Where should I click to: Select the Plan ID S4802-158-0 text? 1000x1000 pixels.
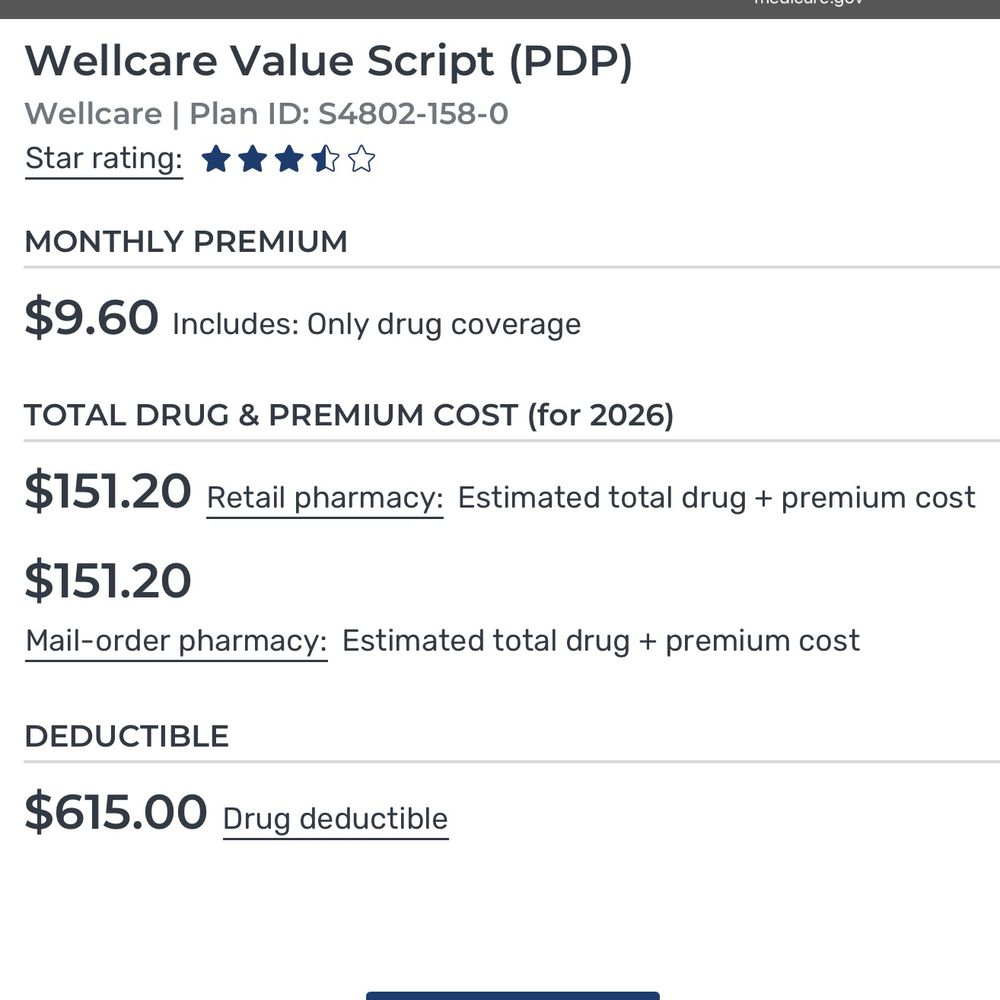coord(266,114)
